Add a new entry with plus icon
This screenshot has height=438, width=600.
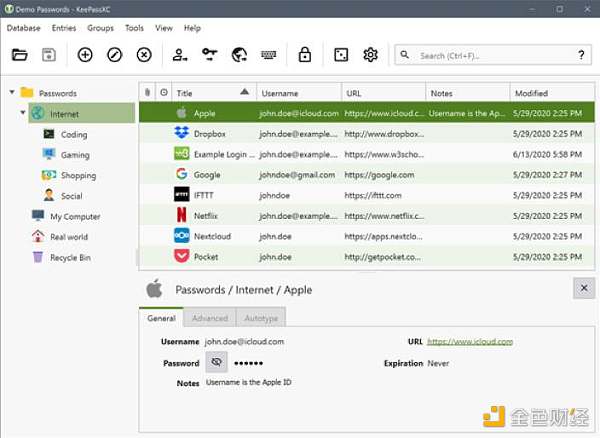click(x=85, y=55)
